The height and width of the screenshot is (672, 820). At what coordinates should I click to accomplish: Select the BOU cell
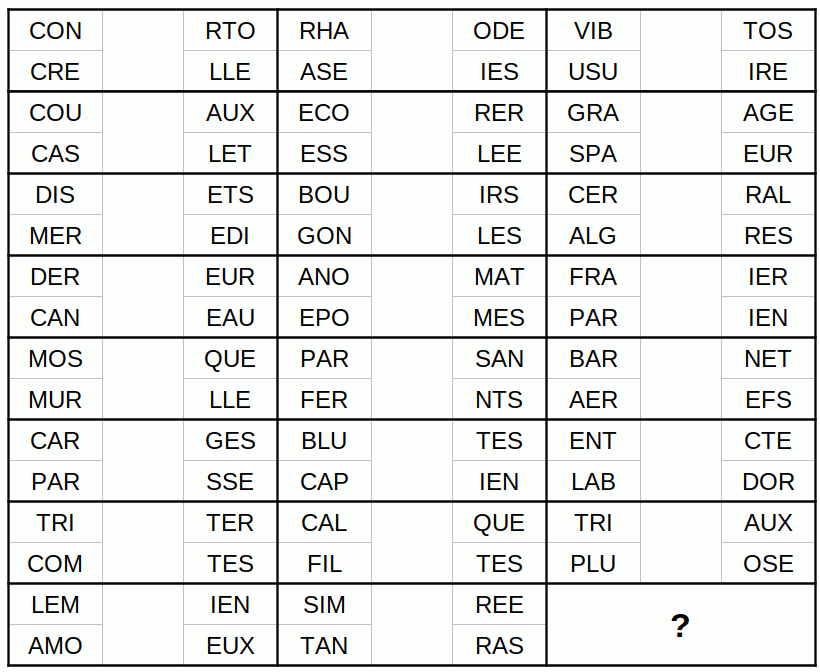point(324,195)
